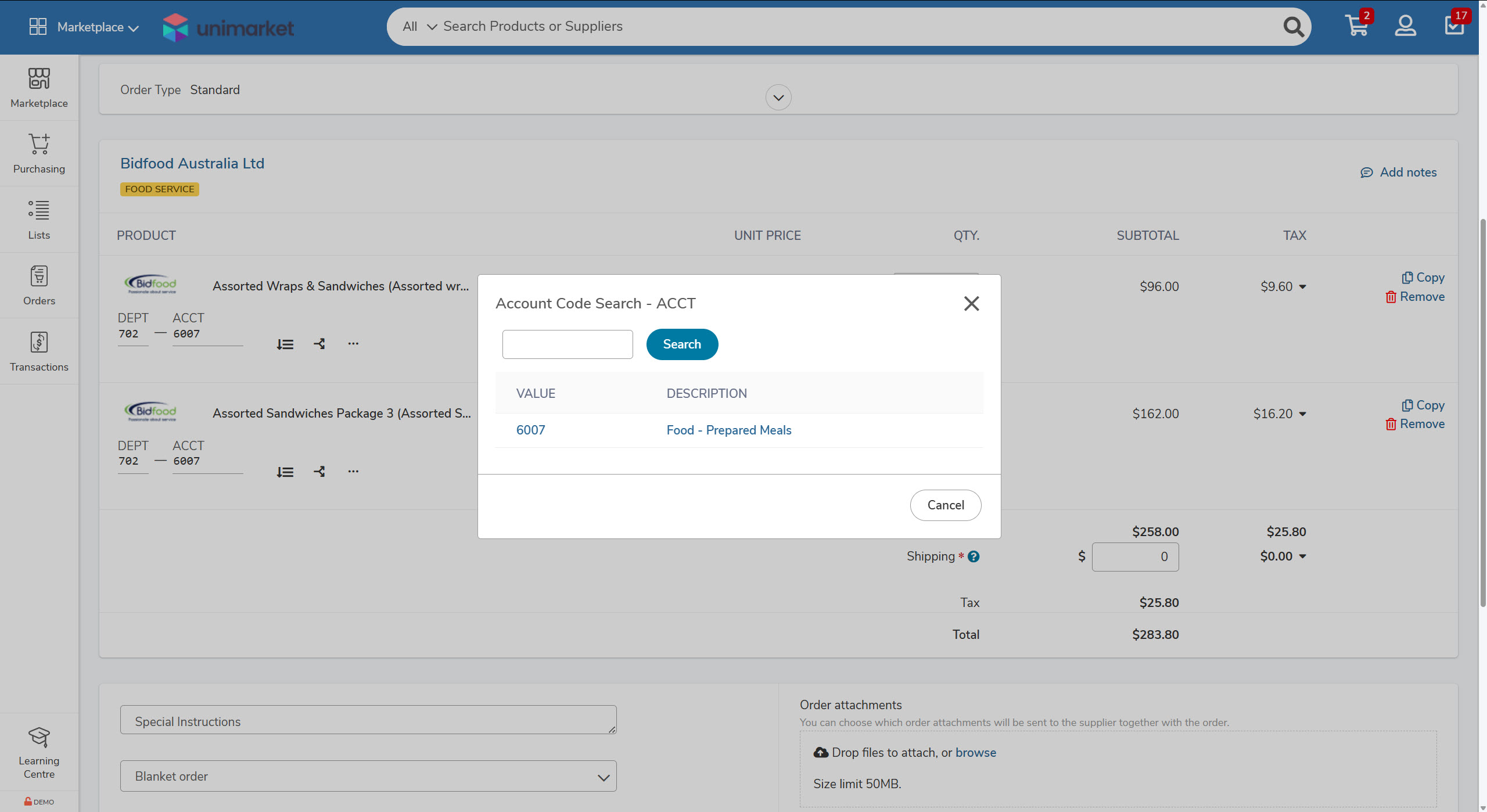This screenshot has height=812, width=1487.
Task: Click the user profile icon
Action: (x=1405, y=26)
